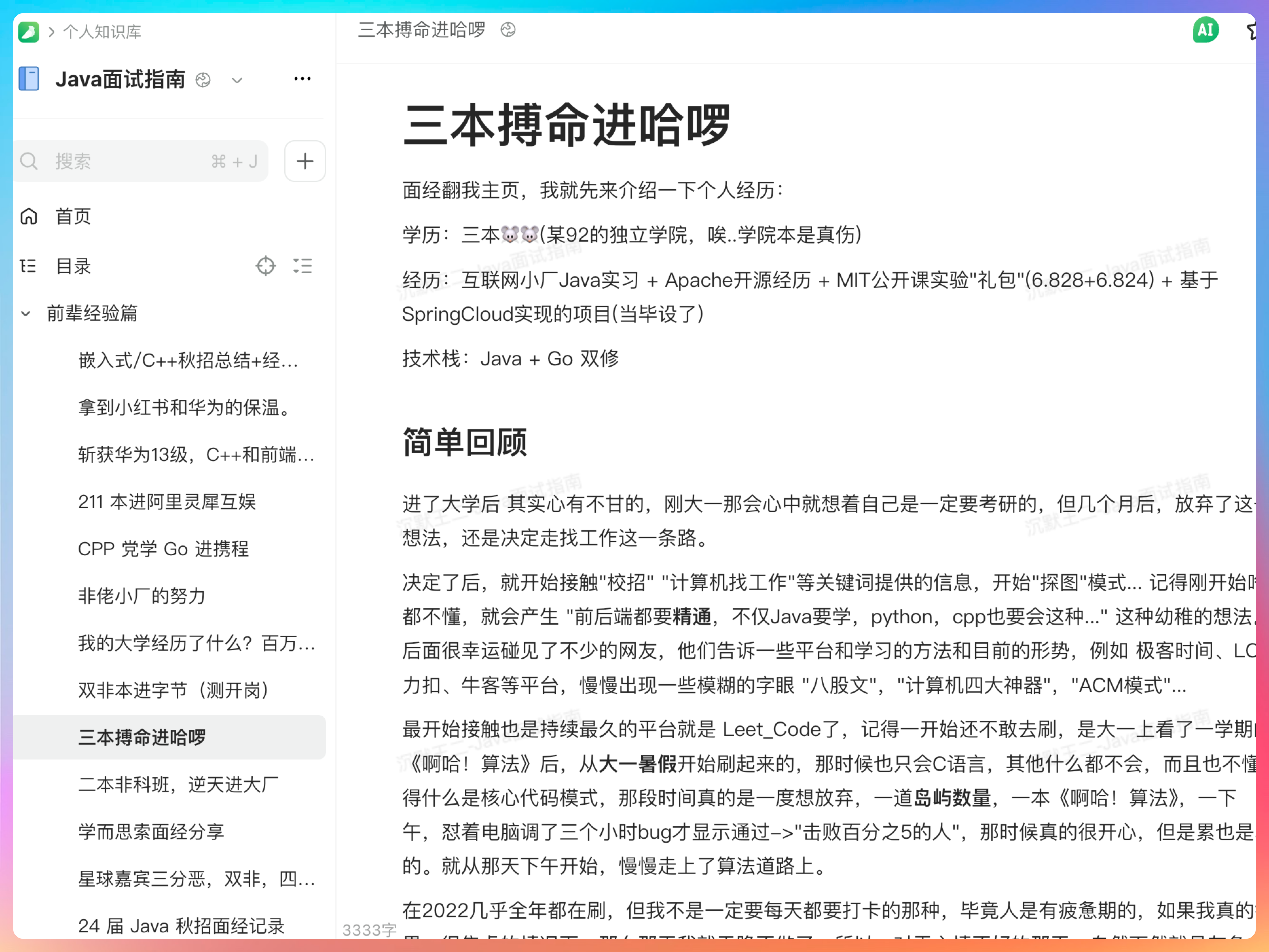The width and height of the screenshot is (1269, 952).
Task: Click the green Yuque logo icon
Action: point(29,31)
